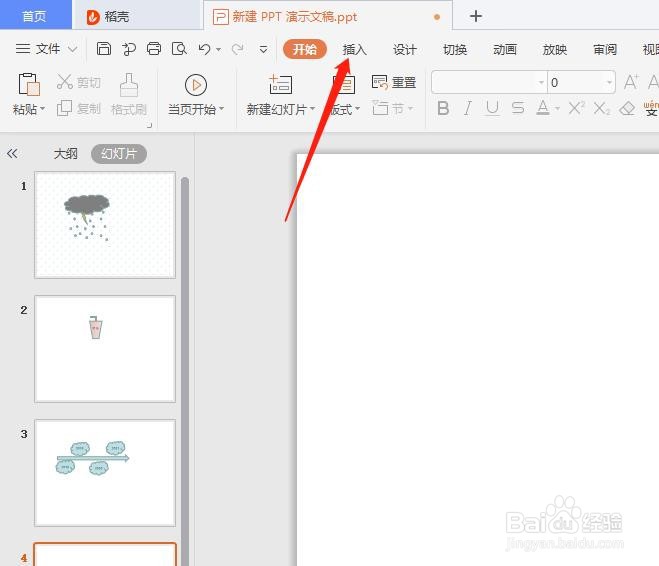Image resolution: width=659 pixels, height=566 pixels.
Task: Expand the 当页开始 dropdown
Action: pos(221,109)
